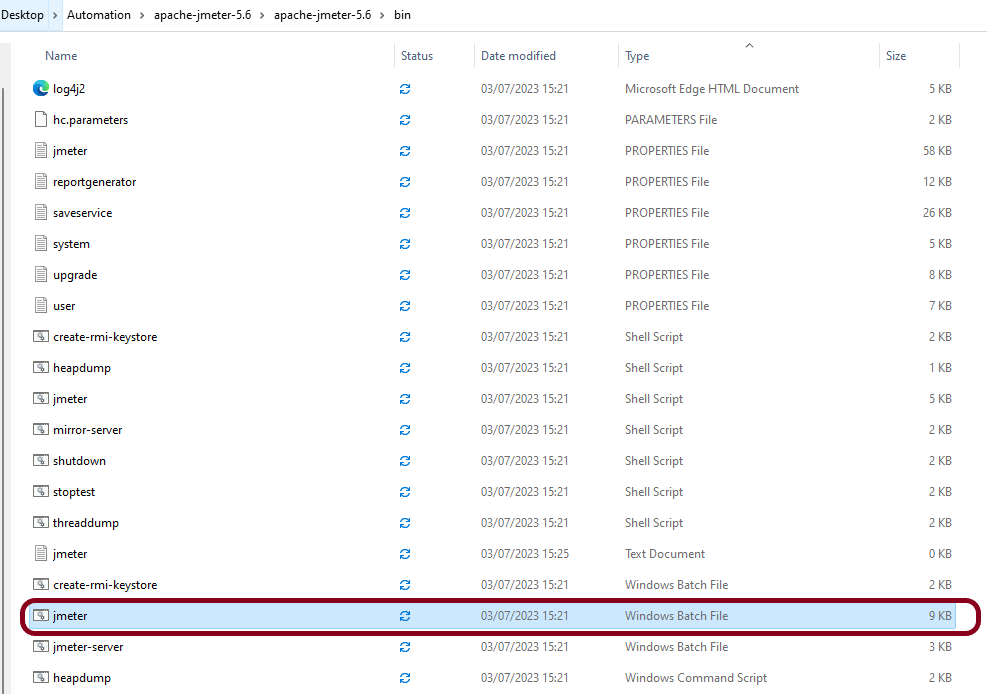Select the threaddump shell script file name
The height and width of the screenshot is (694, 987).
click(86, 523)
